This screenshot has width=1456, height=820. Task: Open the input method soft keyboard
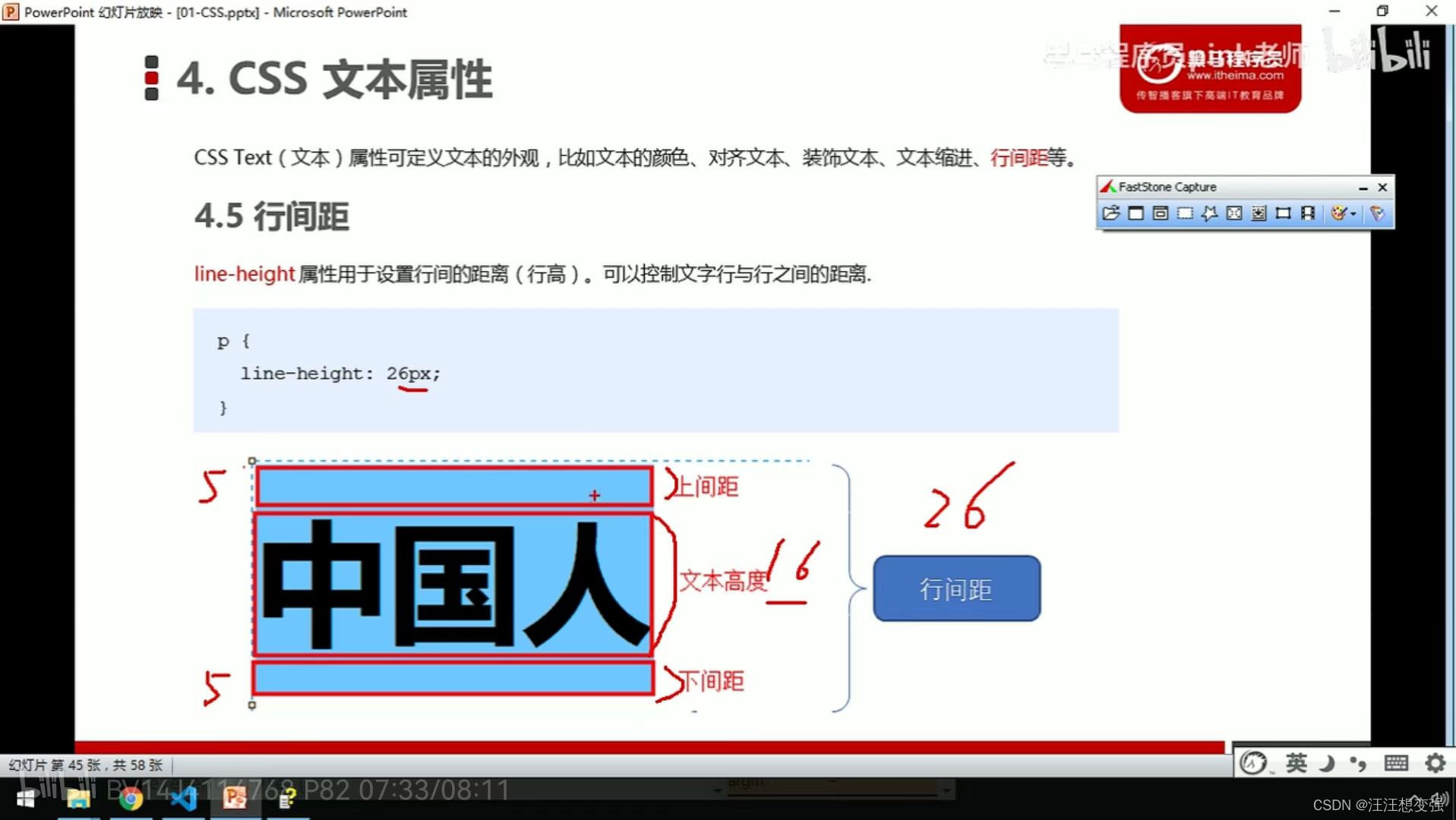tap(1396, 763)
